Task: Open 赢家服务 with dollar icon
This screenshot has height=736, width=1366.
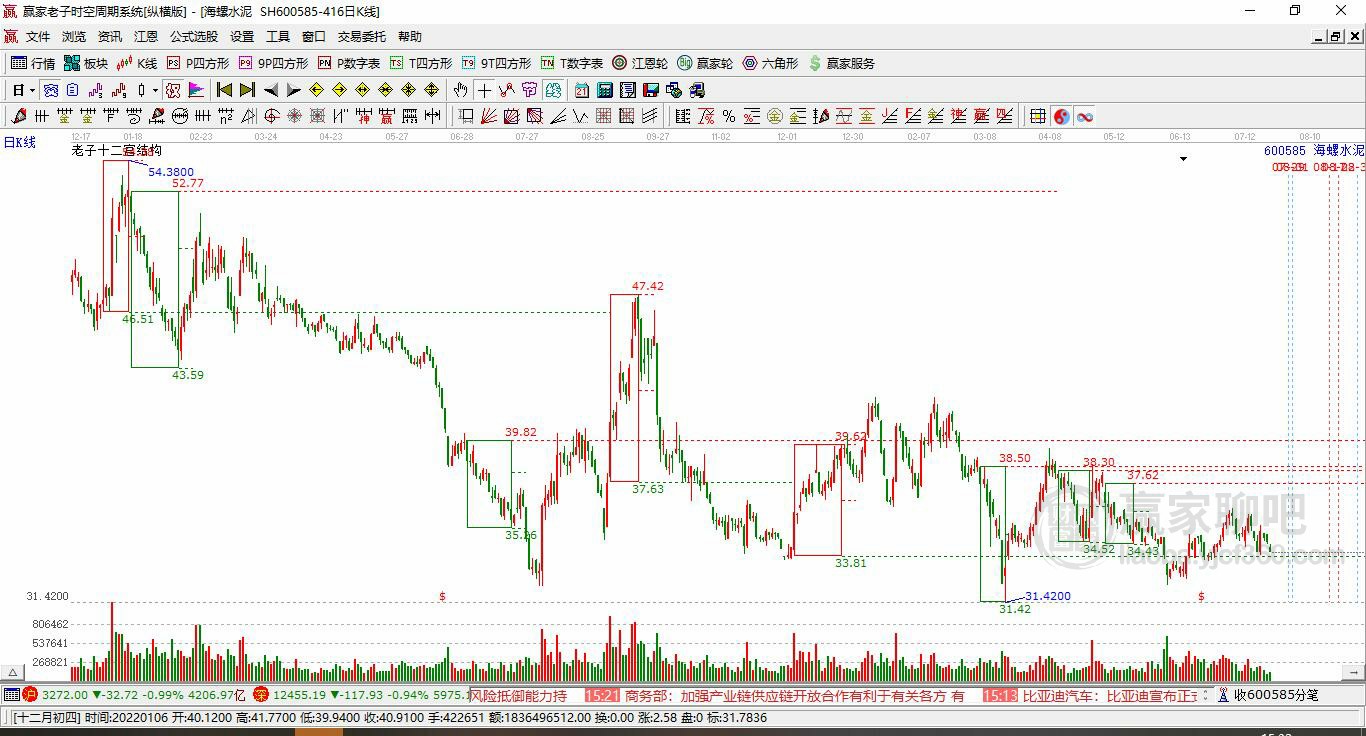Action: (x=842, y=63)
